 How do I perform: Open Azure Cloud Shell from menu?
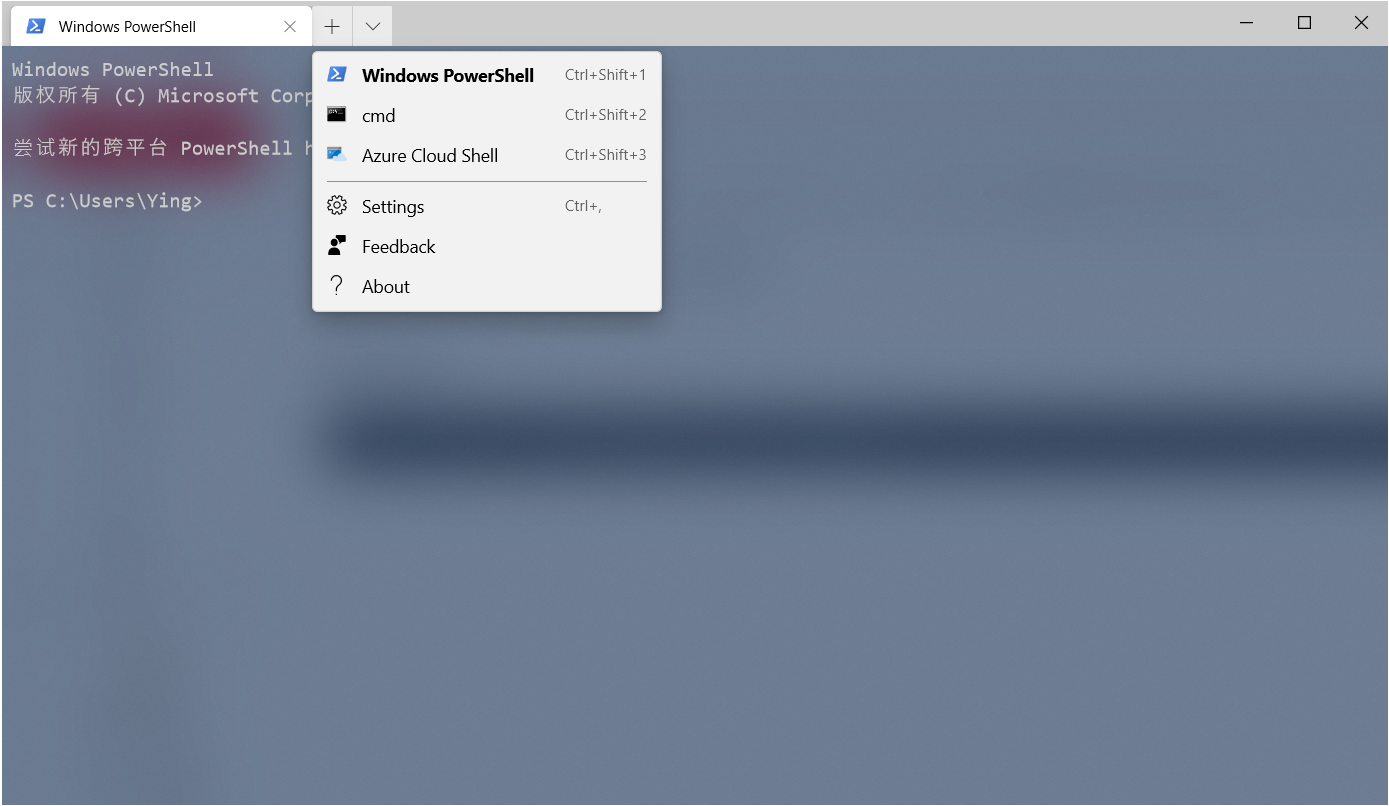(x=487, y=155)
